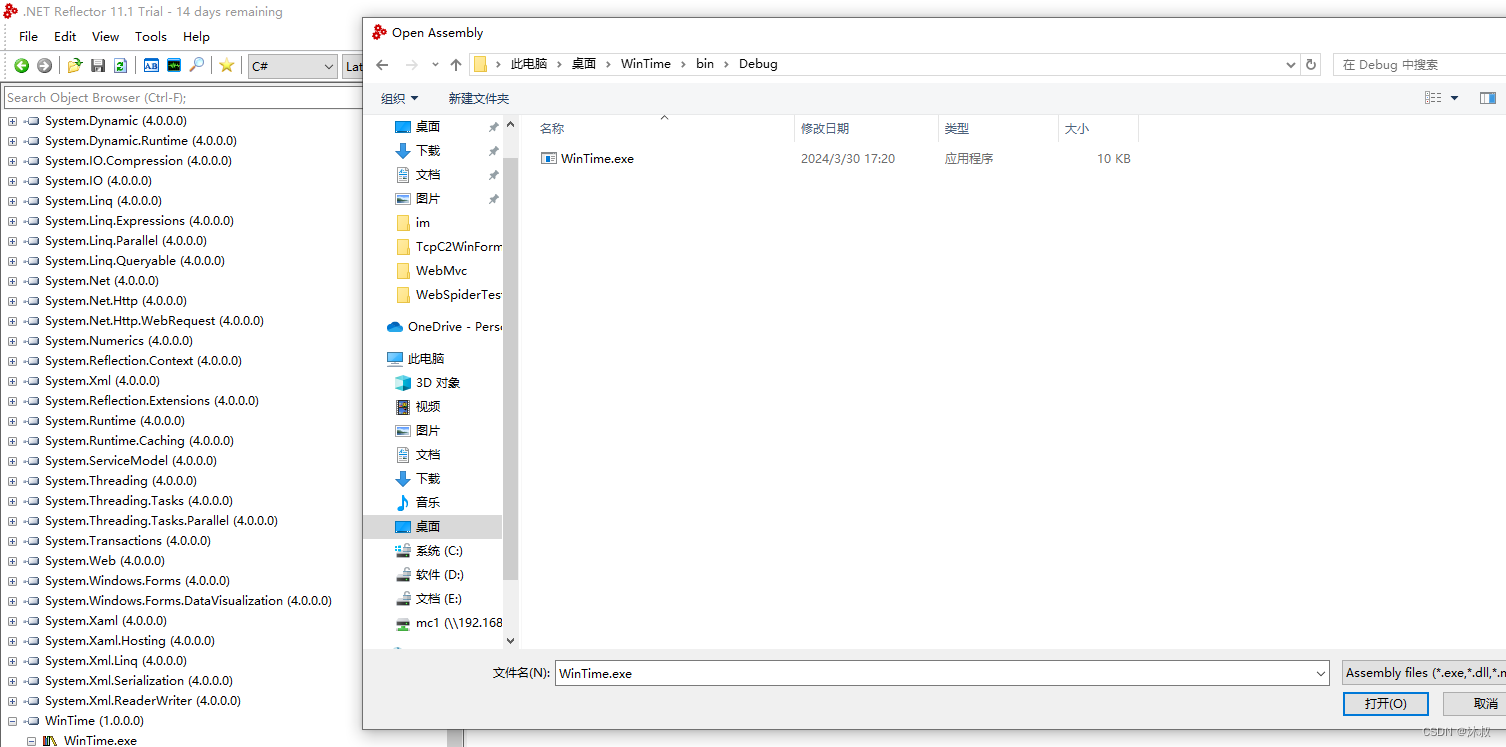Image resolution: width=1506 pixels, height=747 pixels.
Task: Toggle the preview pane icon in Open dialog
Action: (1487, 98)
